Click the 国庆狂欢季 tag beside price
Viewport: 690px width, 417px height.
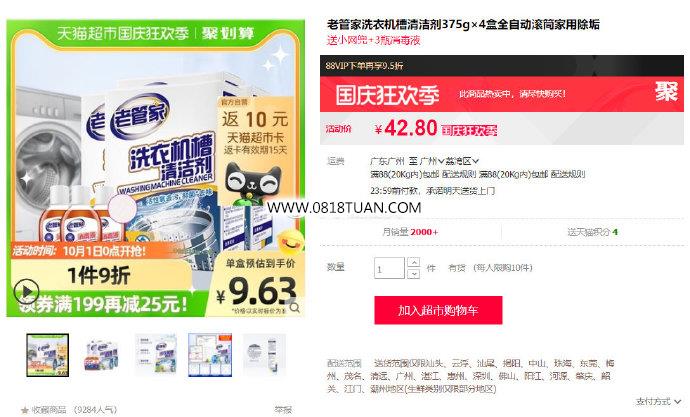pyautogui.click(x=469, y=130)
